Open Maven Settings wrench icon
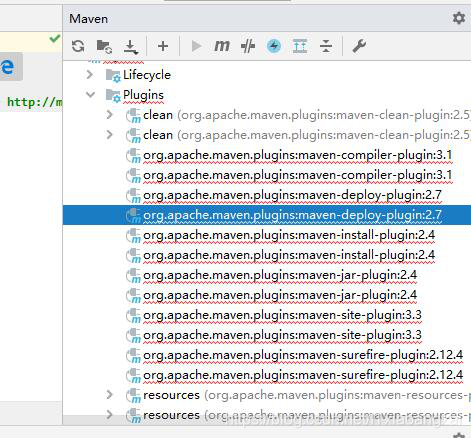The width and height of the screenshot is (471, 438). 359,46
